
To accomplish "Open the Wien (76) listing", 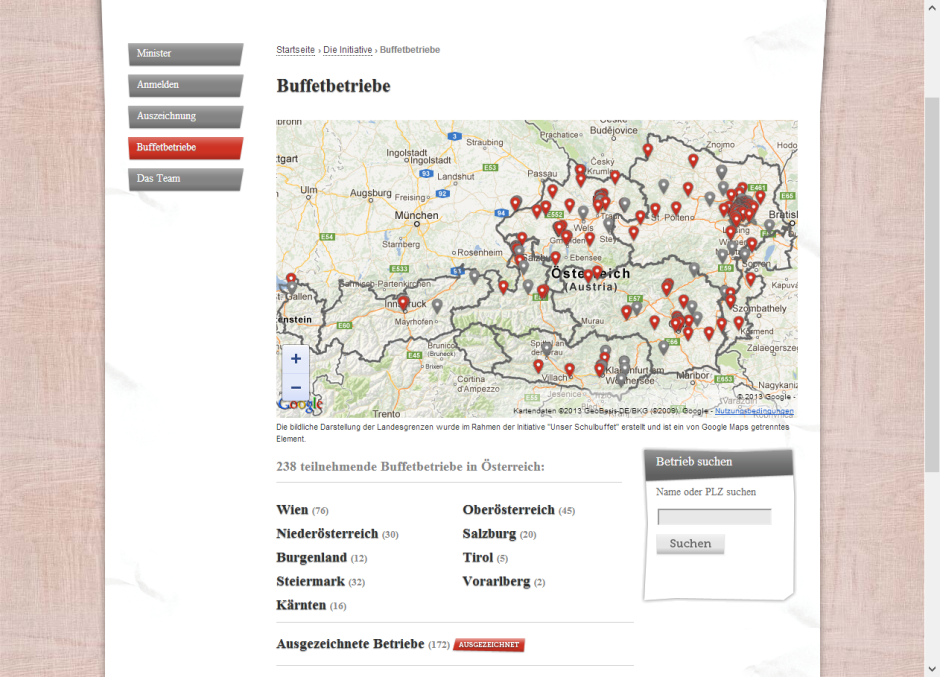I will 302,510.
